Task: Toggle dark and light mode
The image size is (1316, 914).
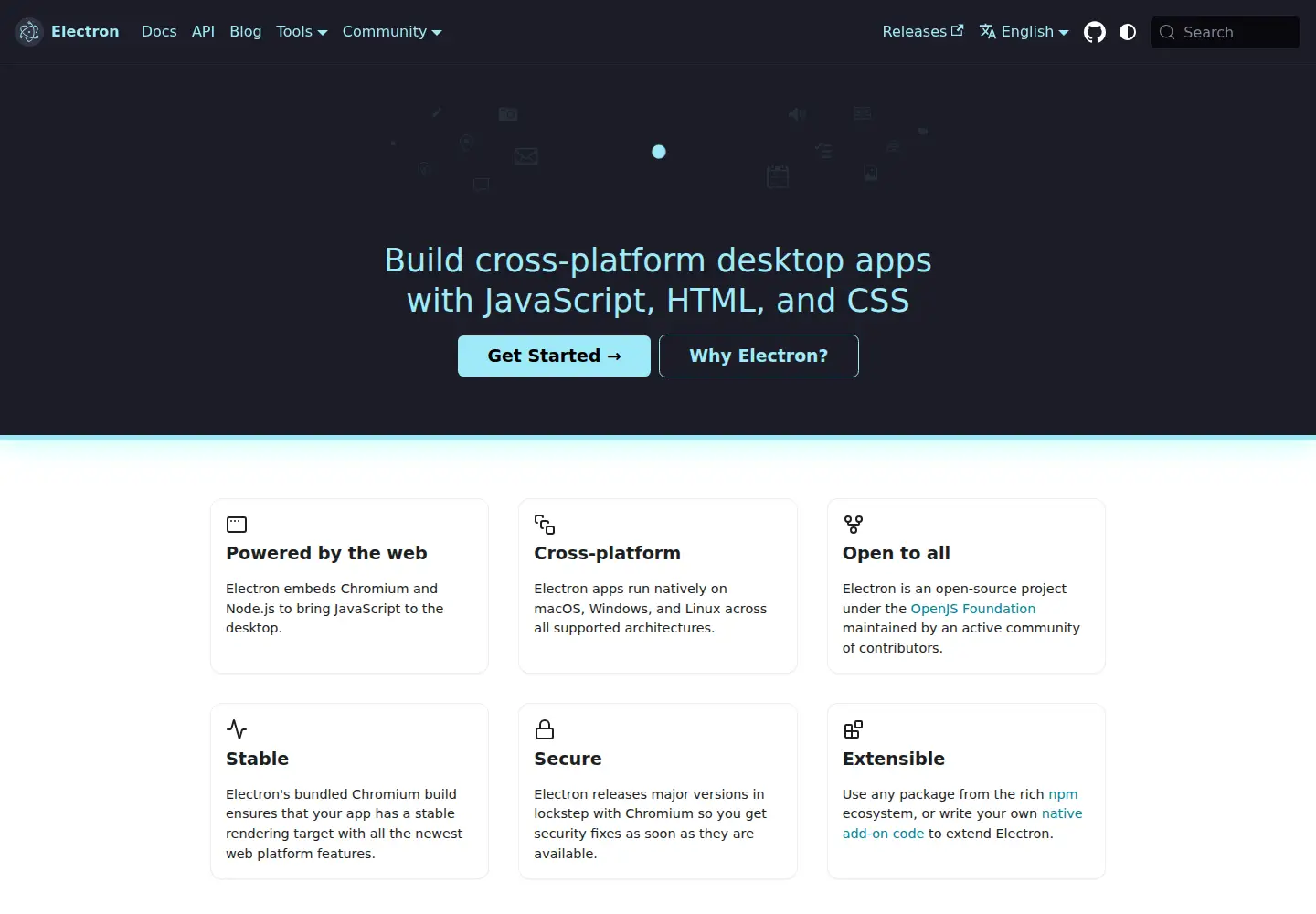Action: 1128,32
